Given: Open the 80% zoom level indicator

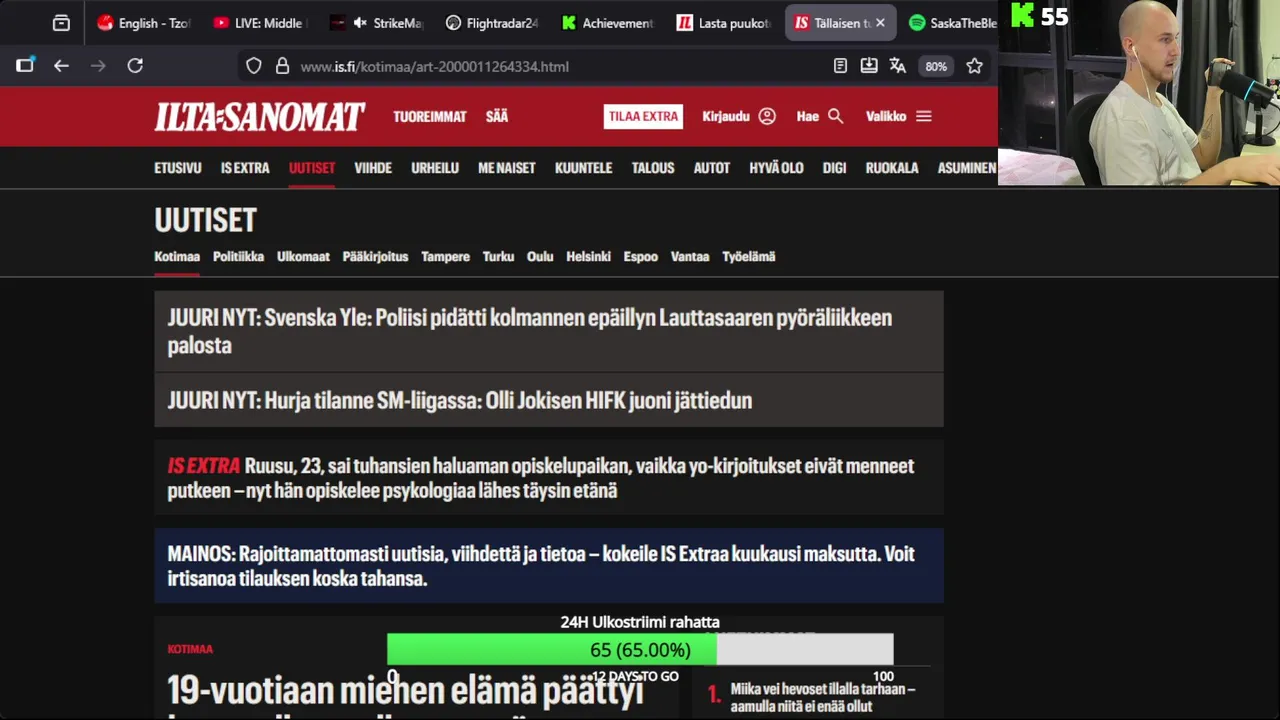Looking at the screenshot, I should click(x=936, y=66).
